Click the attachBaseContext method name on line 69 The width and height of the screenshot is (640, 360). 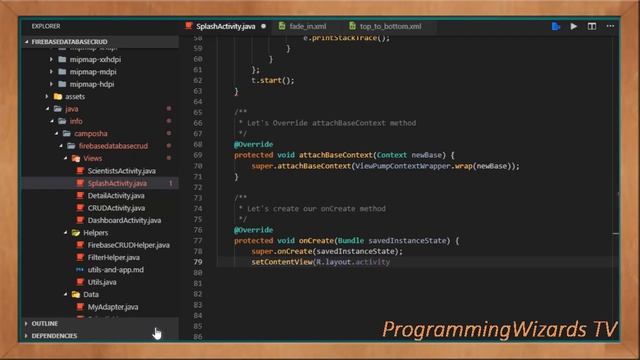(336, 155)
